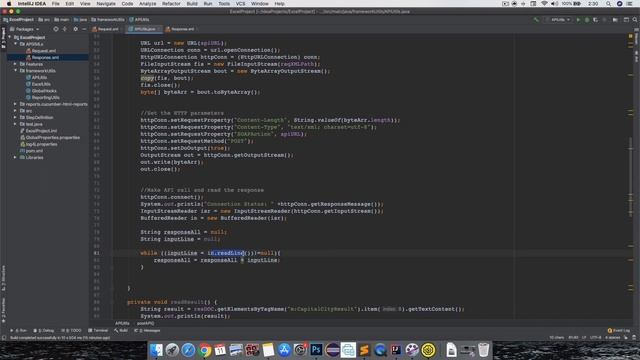The image size is (640, 360).
Task: Open Packages panel settings gear
Action: click(75, 29)
